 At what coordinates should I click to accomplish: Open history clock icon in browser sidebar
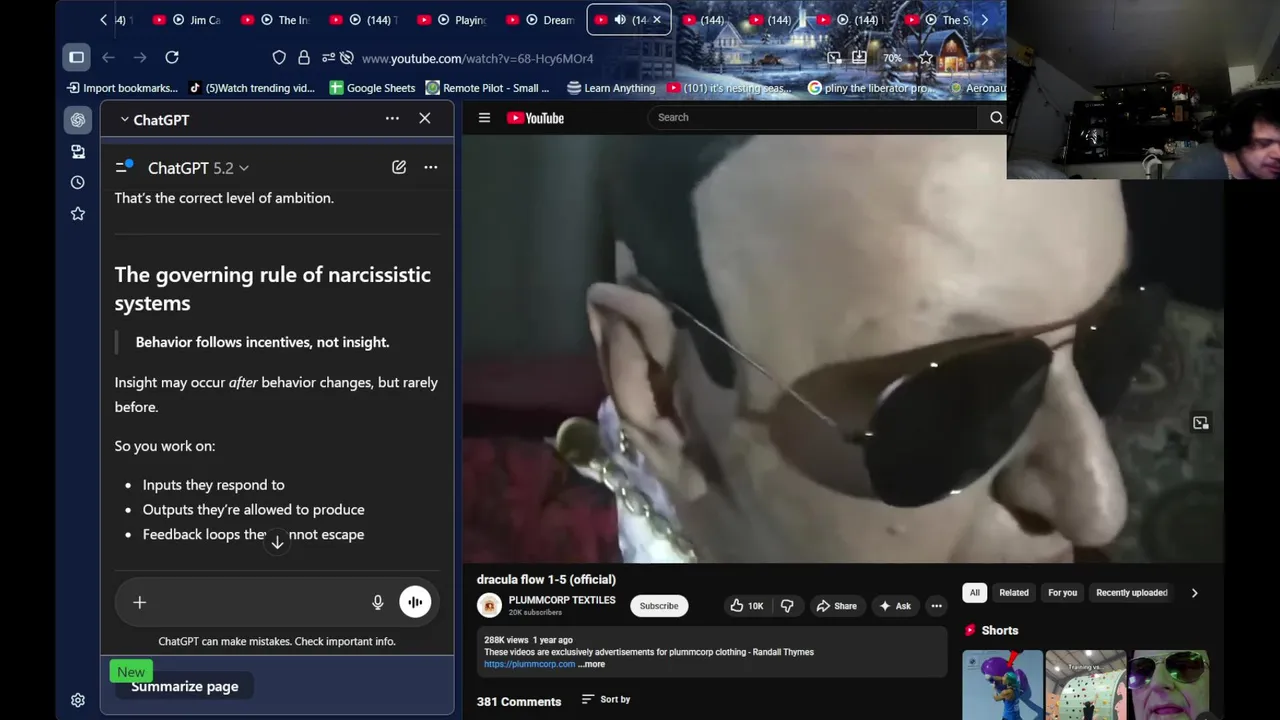click(x=78, y=182)
